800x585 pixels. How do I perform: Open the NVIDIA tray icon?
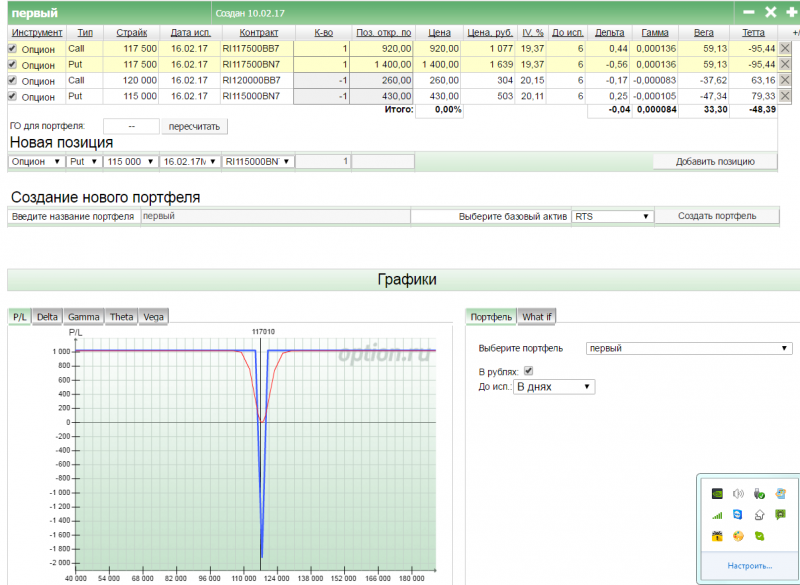coord(716,493)
